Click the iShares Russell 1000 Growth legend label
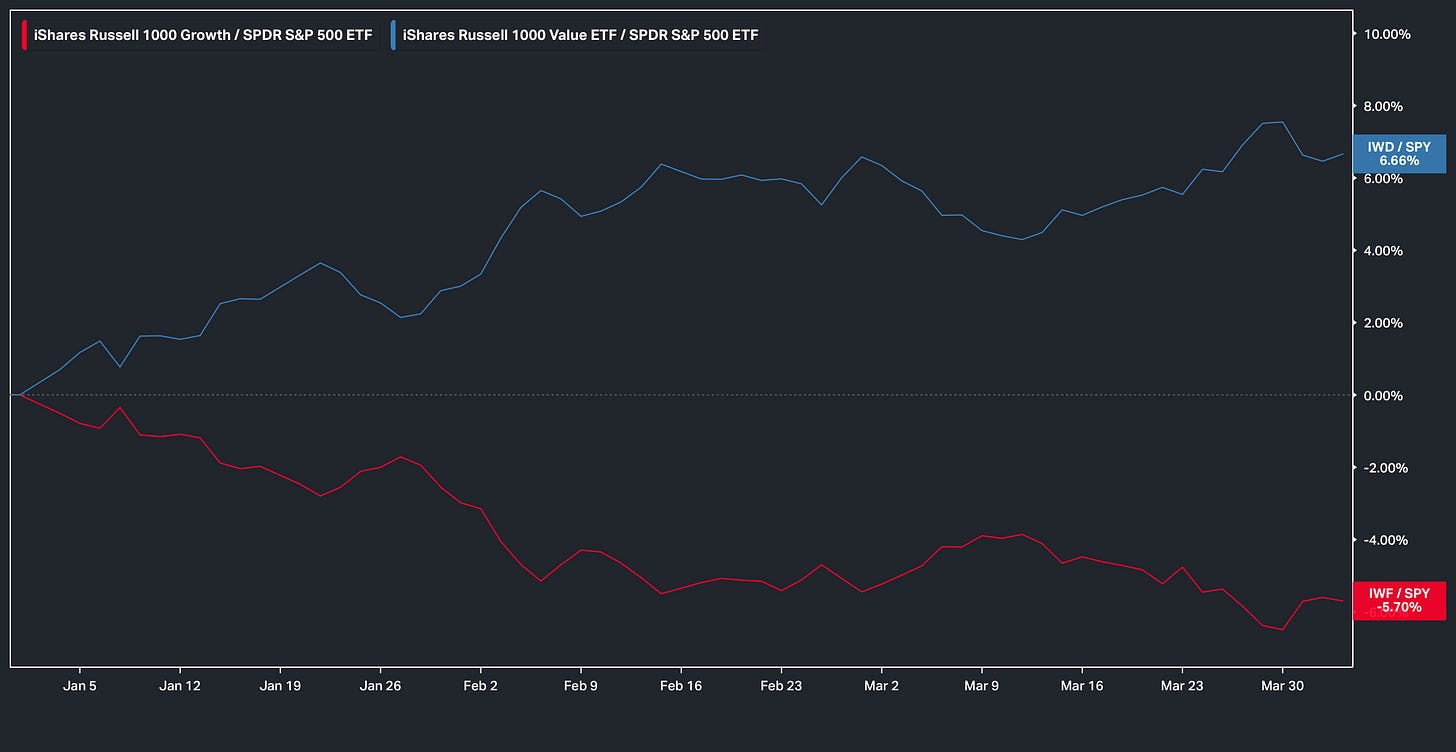This screenshot has width=1456, height=752. tap(203, 35)
